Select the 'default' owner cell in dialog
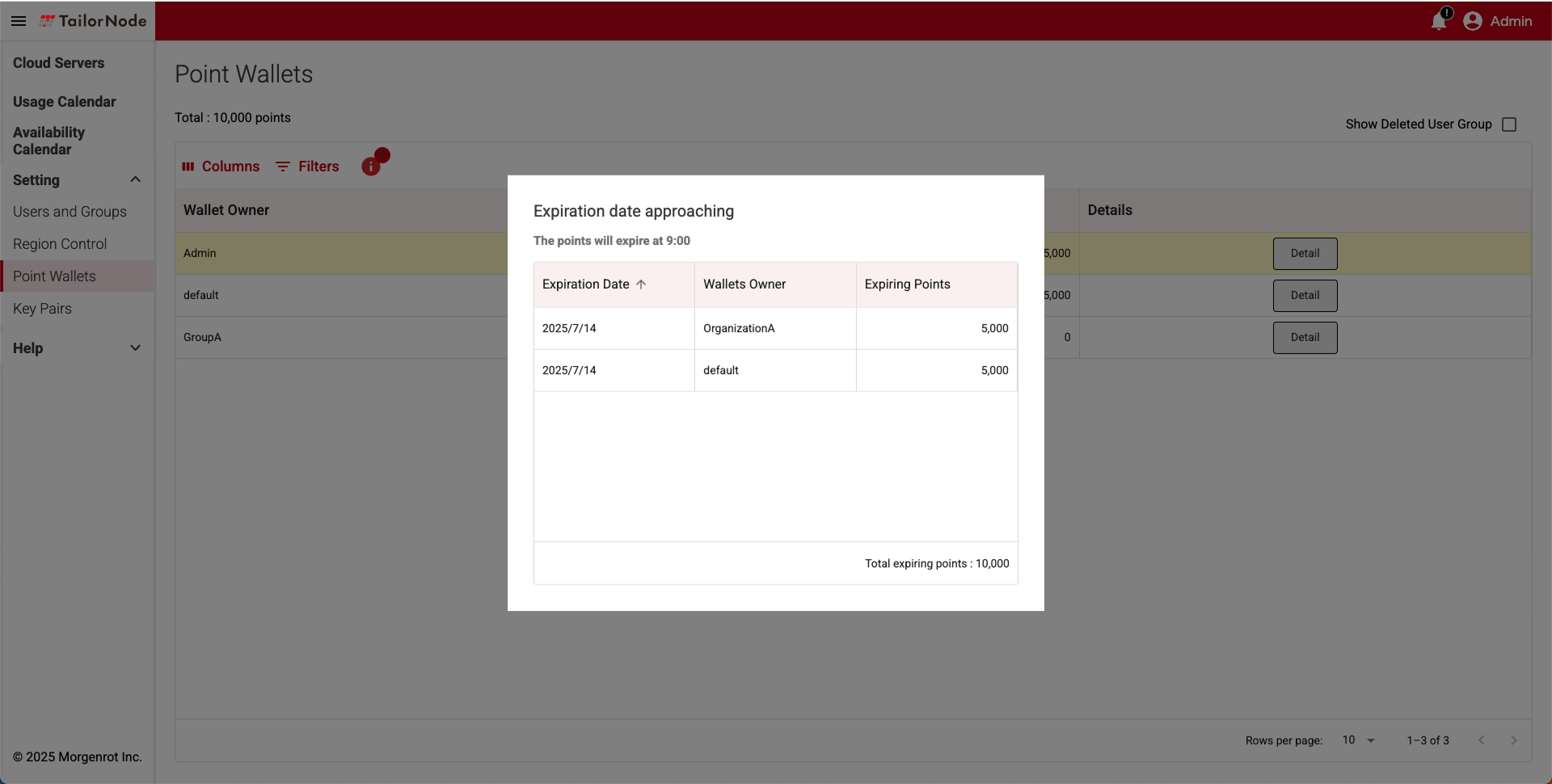Image resolution: width=1552 pixels, height=784 pixels. 775,370
